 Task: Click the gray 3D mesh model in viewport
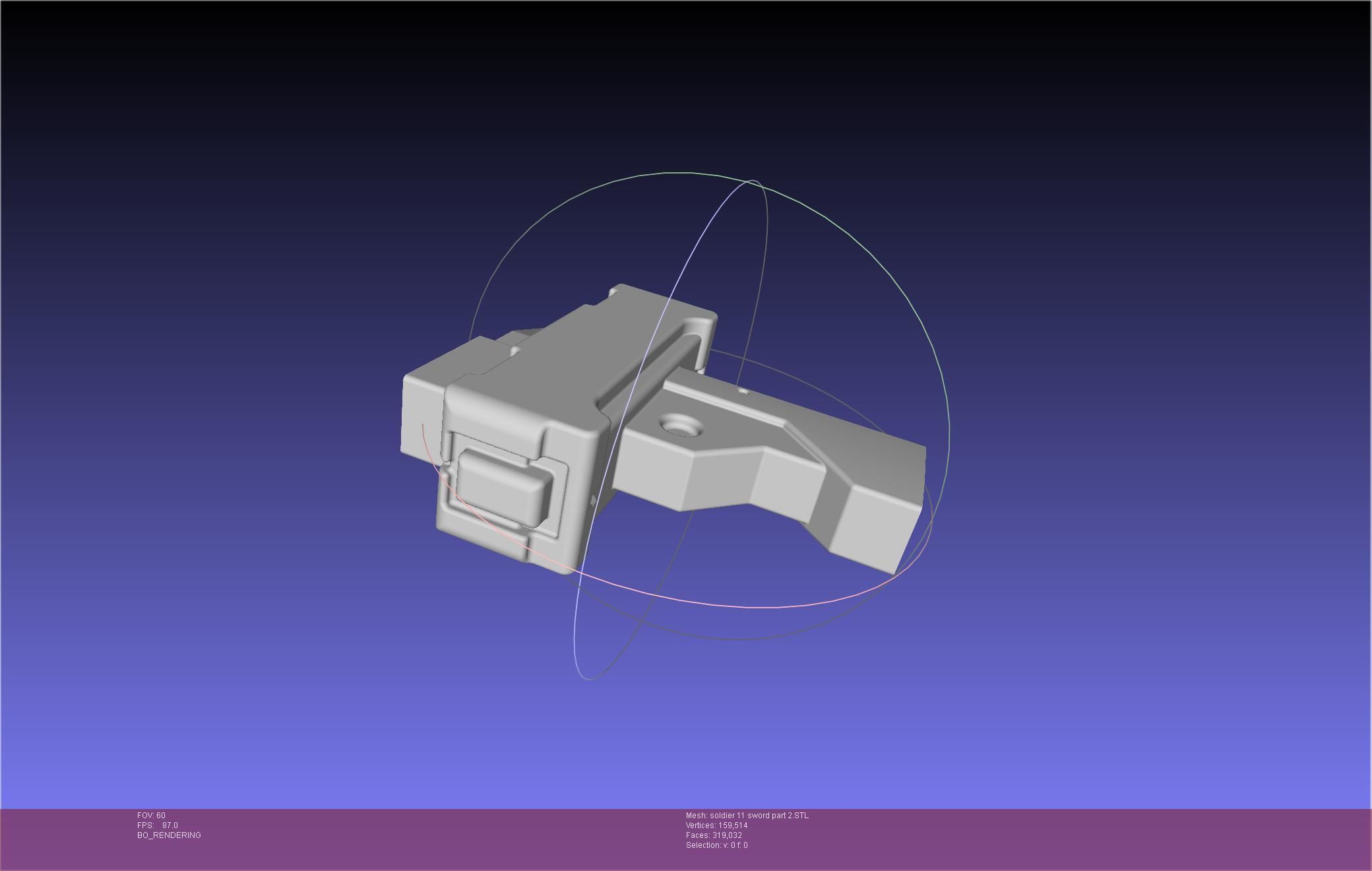click(x=663, y=429)
